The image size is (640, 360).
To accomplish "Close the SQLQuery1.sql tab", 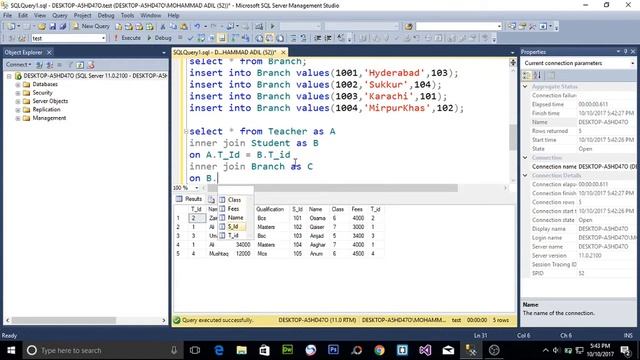I will click(283, 52).
